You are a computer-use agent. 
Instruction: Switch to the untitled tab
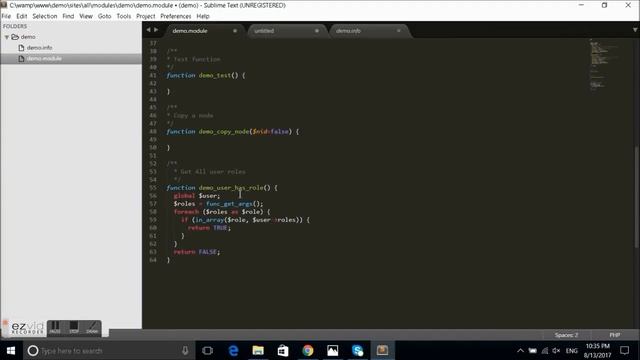(264, 31)
